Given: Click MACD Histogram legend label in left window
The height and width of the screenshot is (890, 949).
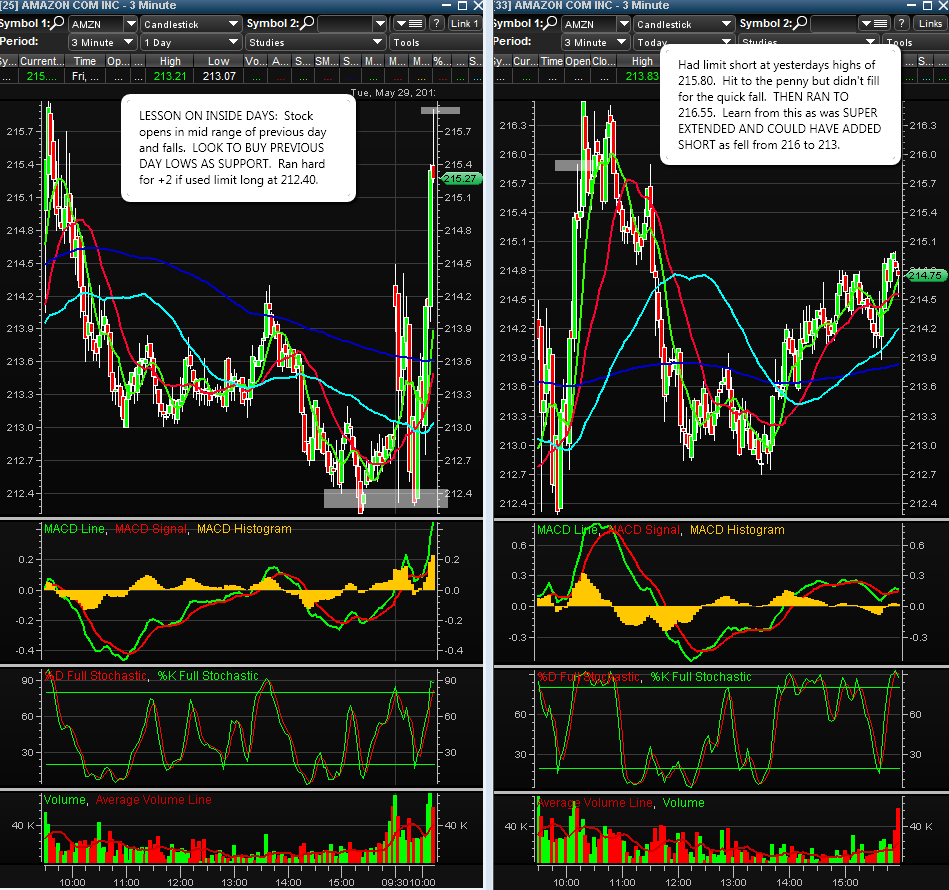Looking at the screenshot, I should [244, 529].
